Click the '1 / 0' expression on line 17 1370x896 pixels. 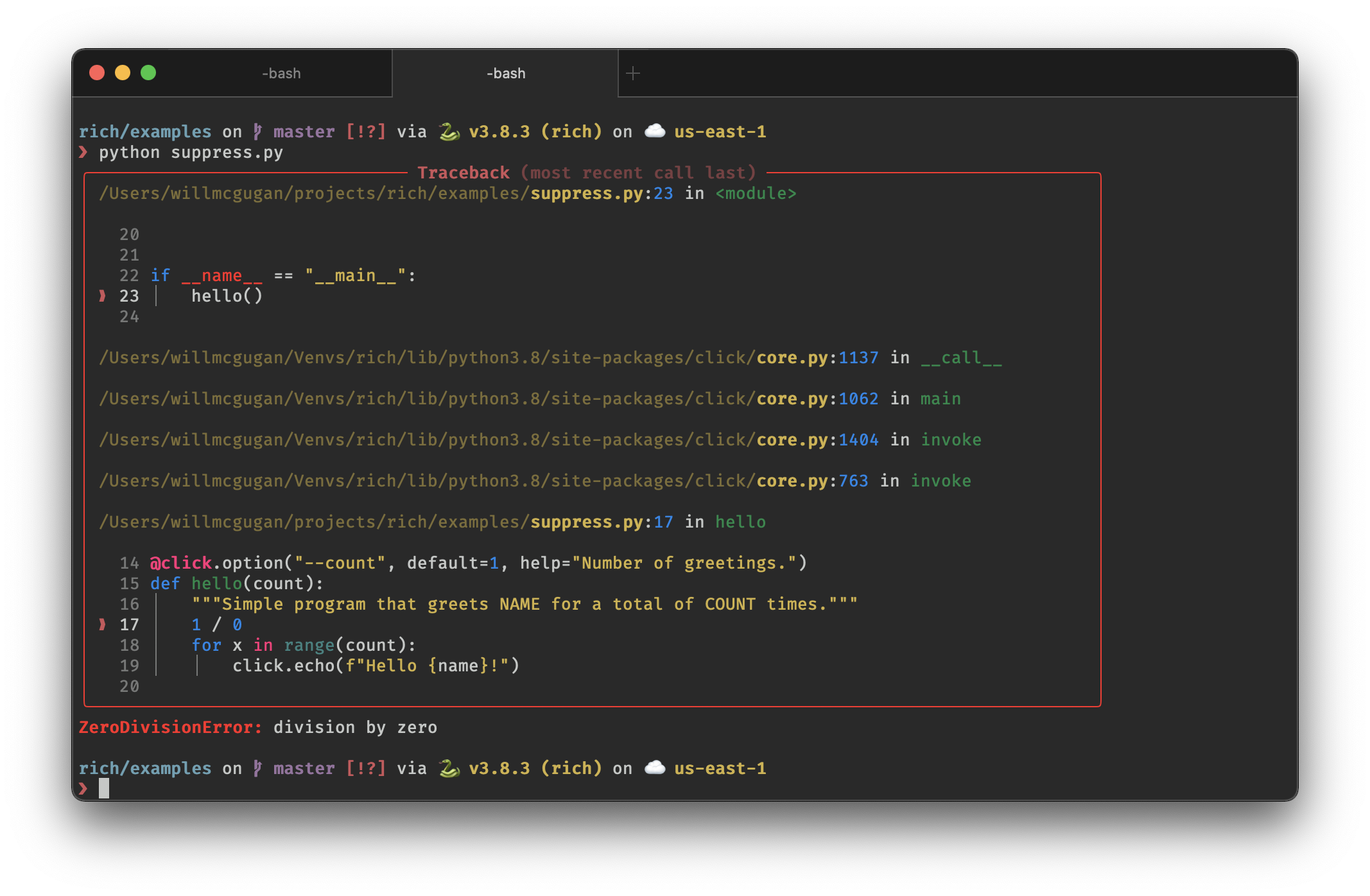[x=216, y=625]
